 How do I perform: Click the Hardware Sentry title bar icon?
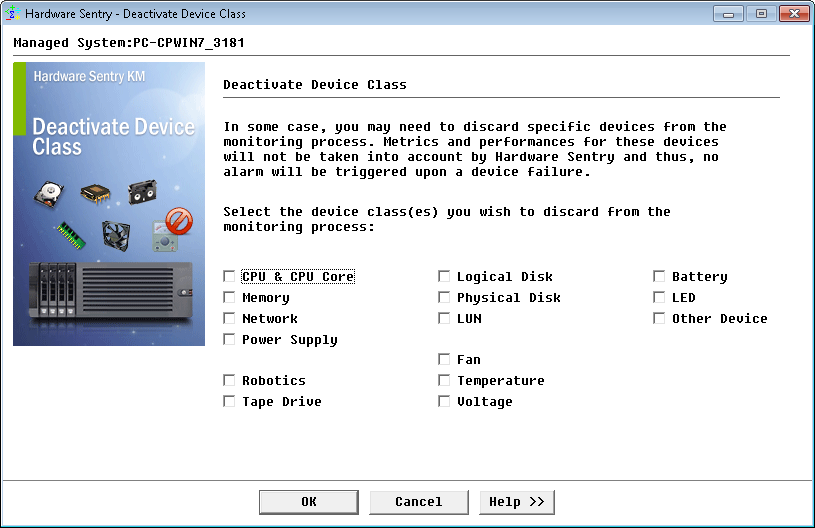(12, 14)
